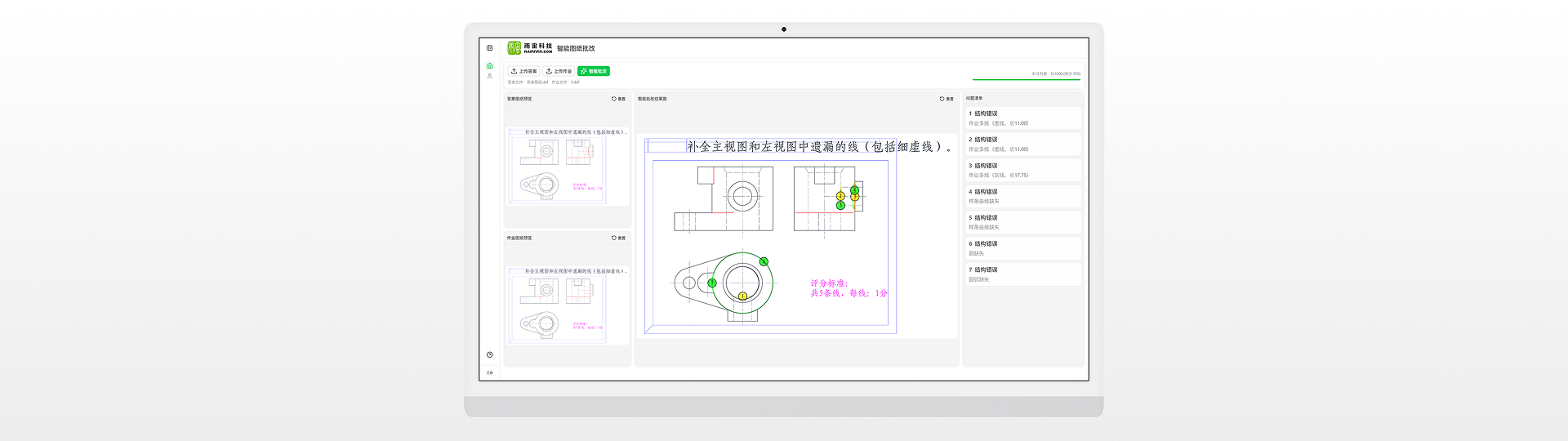Click the 上传答案 upload answer button

[x=523, y=71]
